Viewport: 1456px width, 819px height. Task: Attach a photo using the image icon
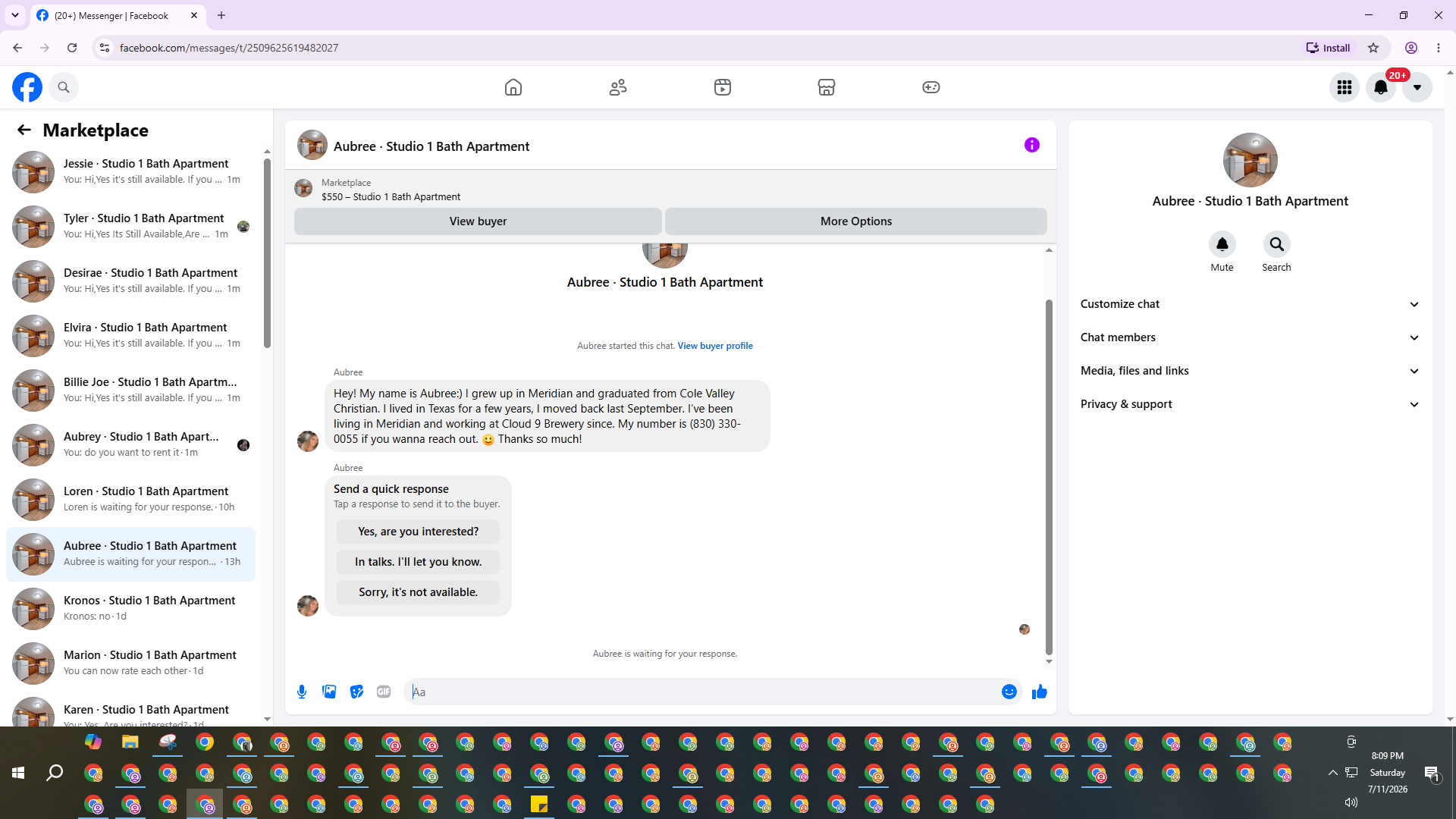329,692
